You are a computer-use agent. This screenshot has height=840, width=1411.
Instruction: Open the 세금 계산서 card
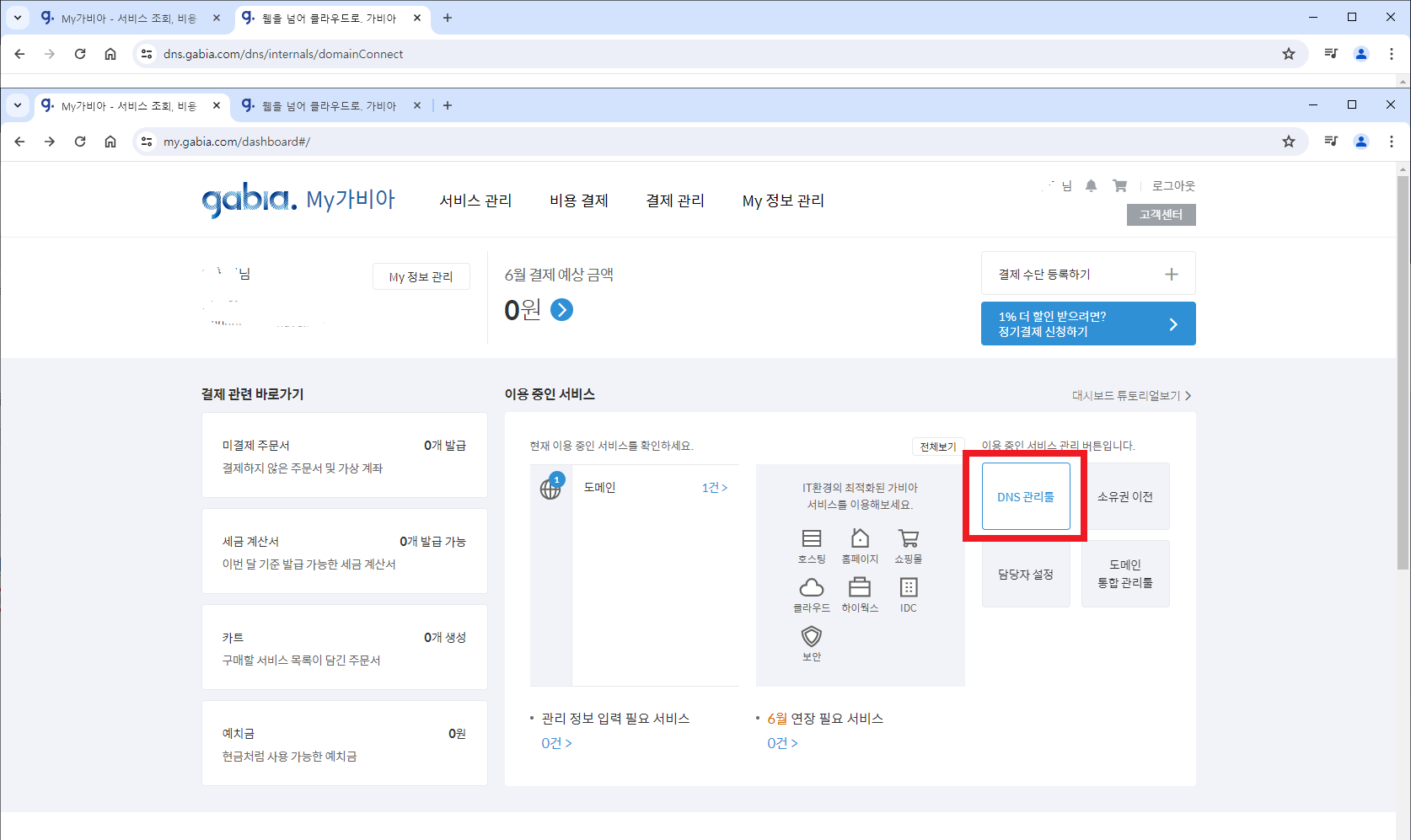tap(345, 551)
